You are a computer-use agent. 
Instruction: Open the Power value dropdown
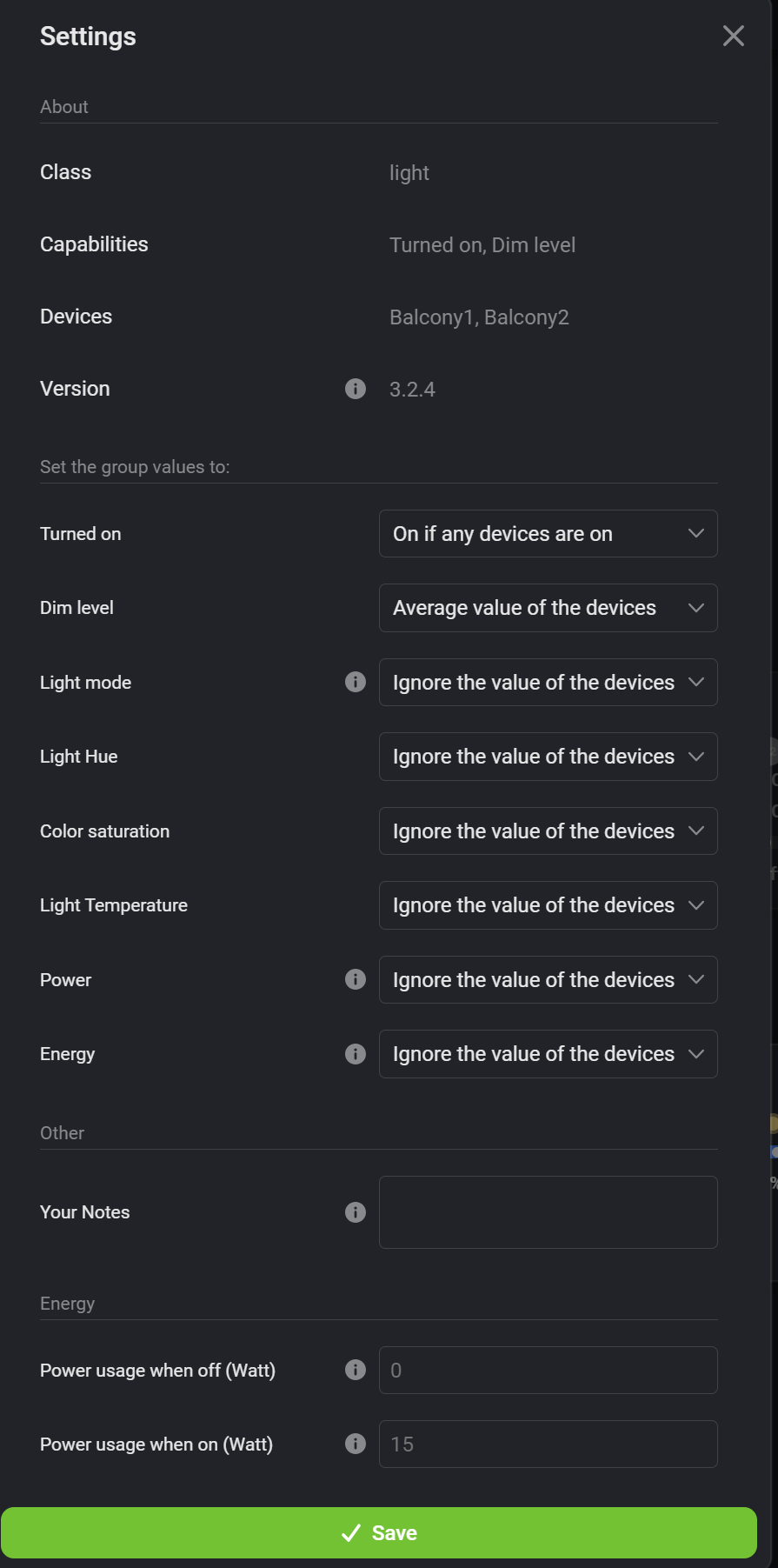(548, 980)
